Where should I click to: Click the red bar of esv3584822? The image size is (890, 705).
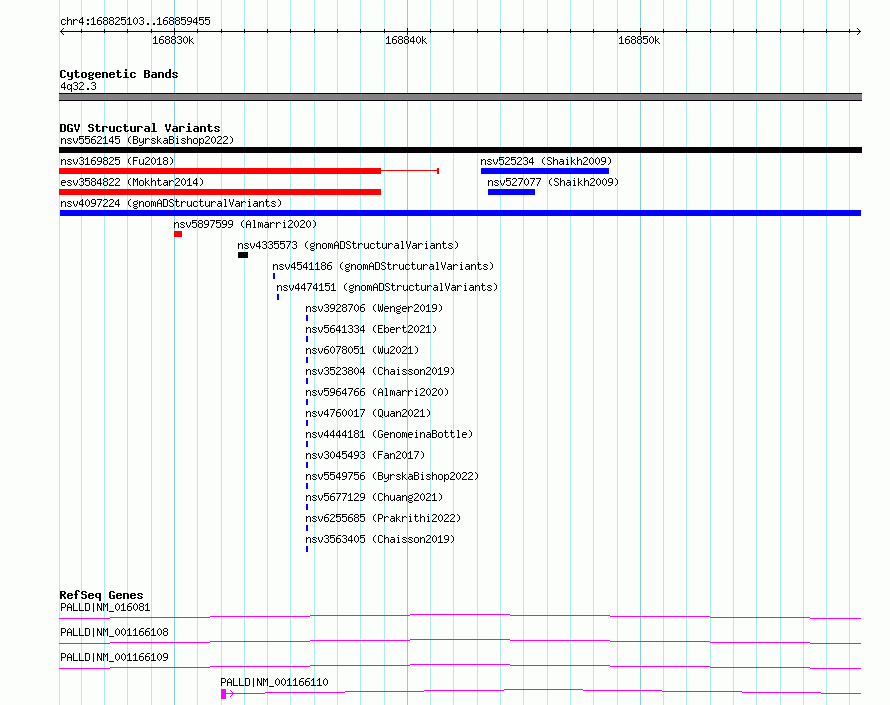point(220,192)
